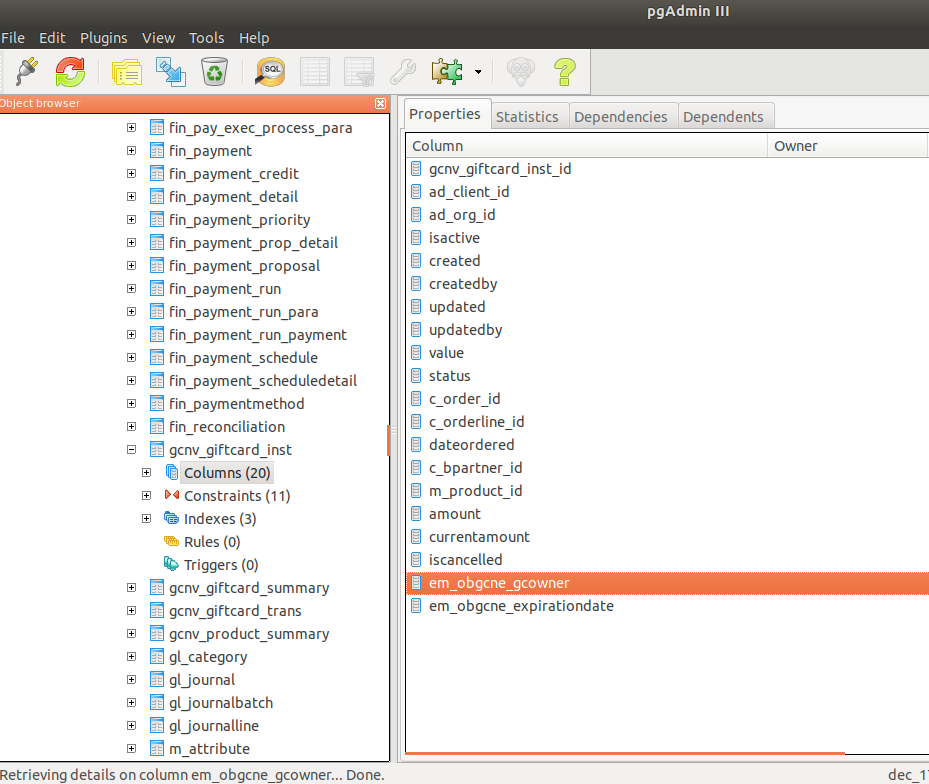Click the create new object icon
Viewport: 929px width, 784px height.
[x=170, y=71]
